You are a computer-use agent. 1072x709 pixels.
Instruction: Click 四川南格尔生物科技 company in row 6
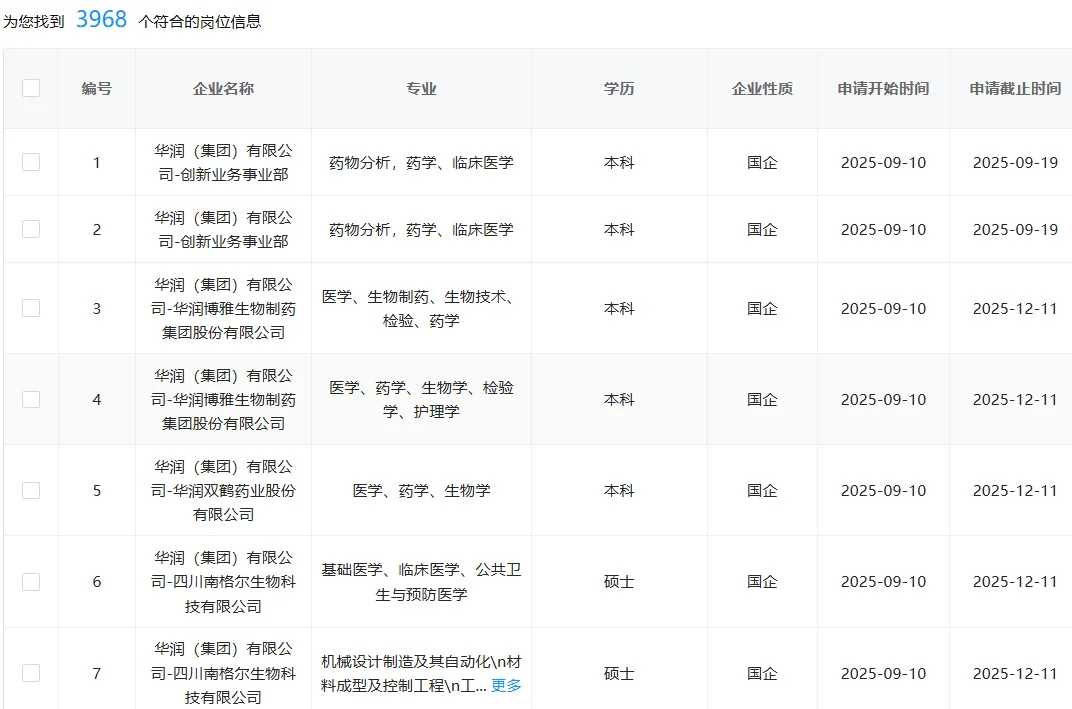click(224, 582)
